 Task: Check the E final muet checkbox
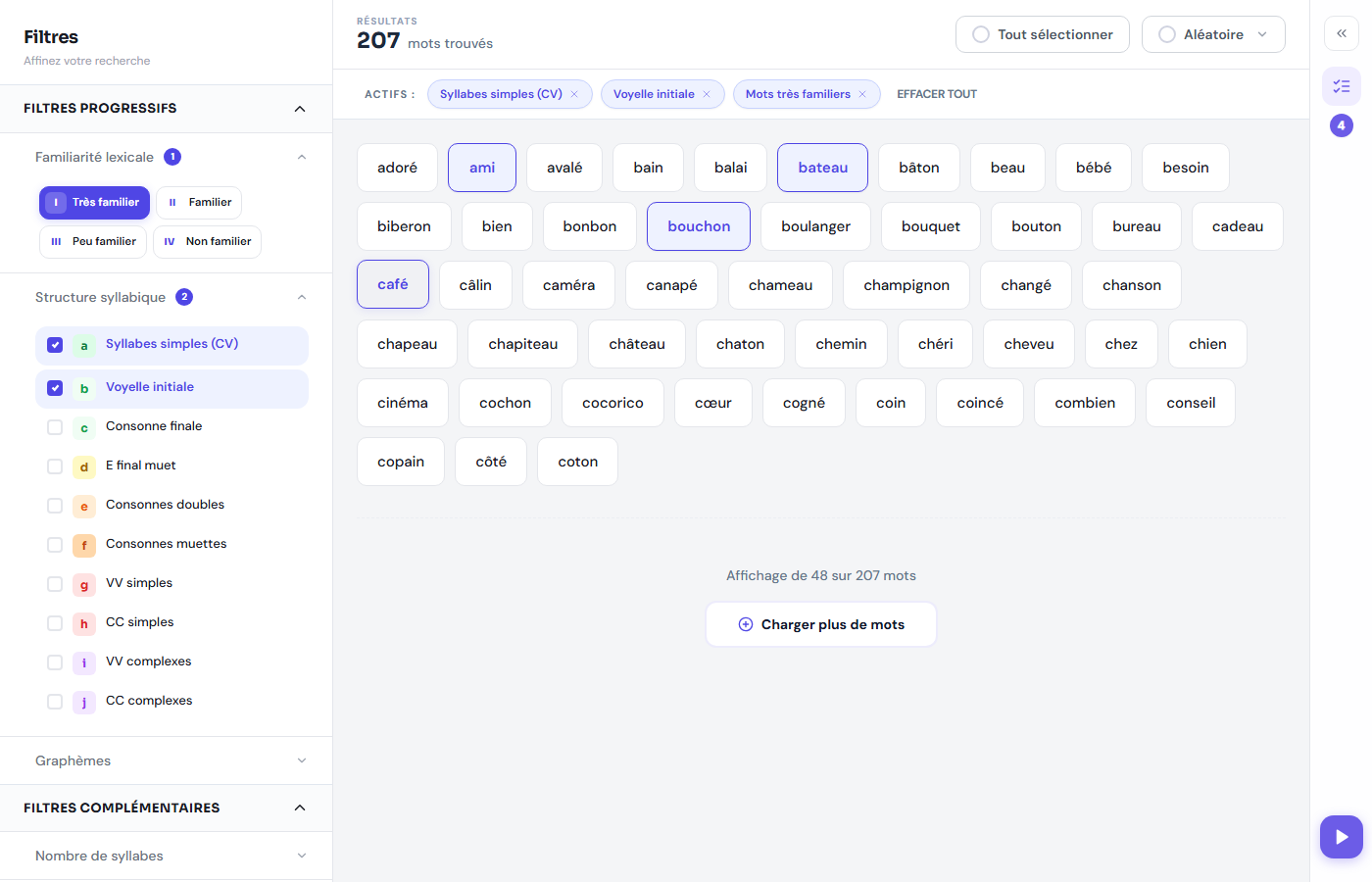55,466
